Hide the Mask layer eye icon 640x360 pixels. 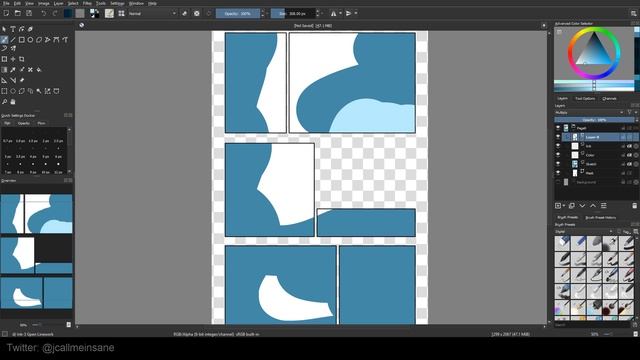pos(558,173)
